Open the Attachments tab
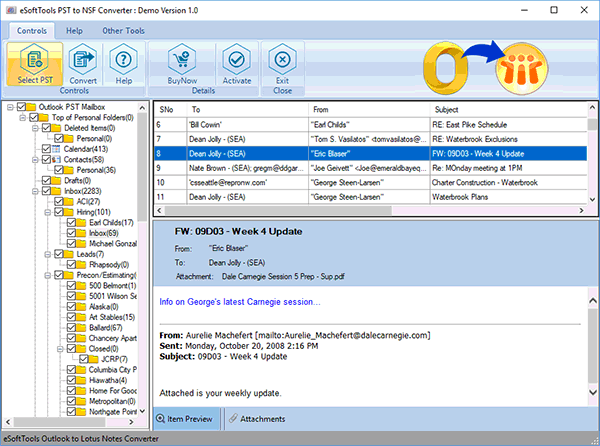Image resolution: width=600 pixels, height=446 pixels. (257, 419)
